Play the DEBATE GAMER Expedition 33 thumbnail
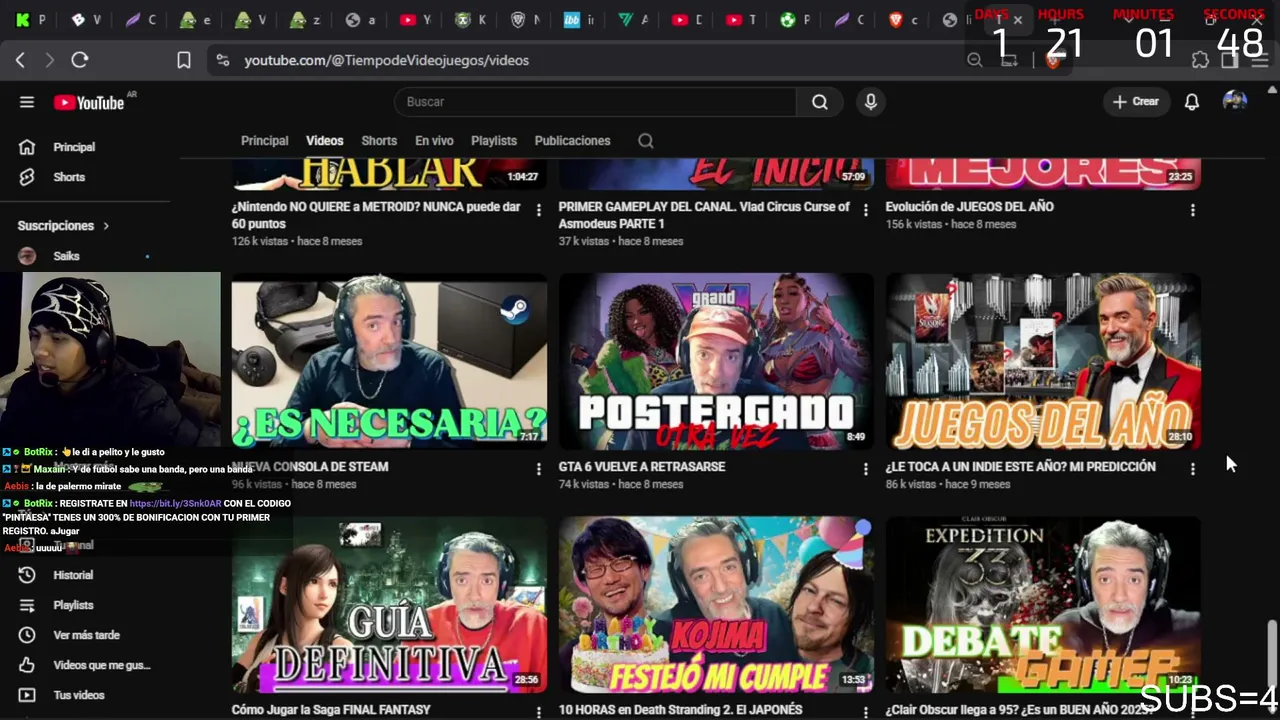 (x=1043, y=605)
